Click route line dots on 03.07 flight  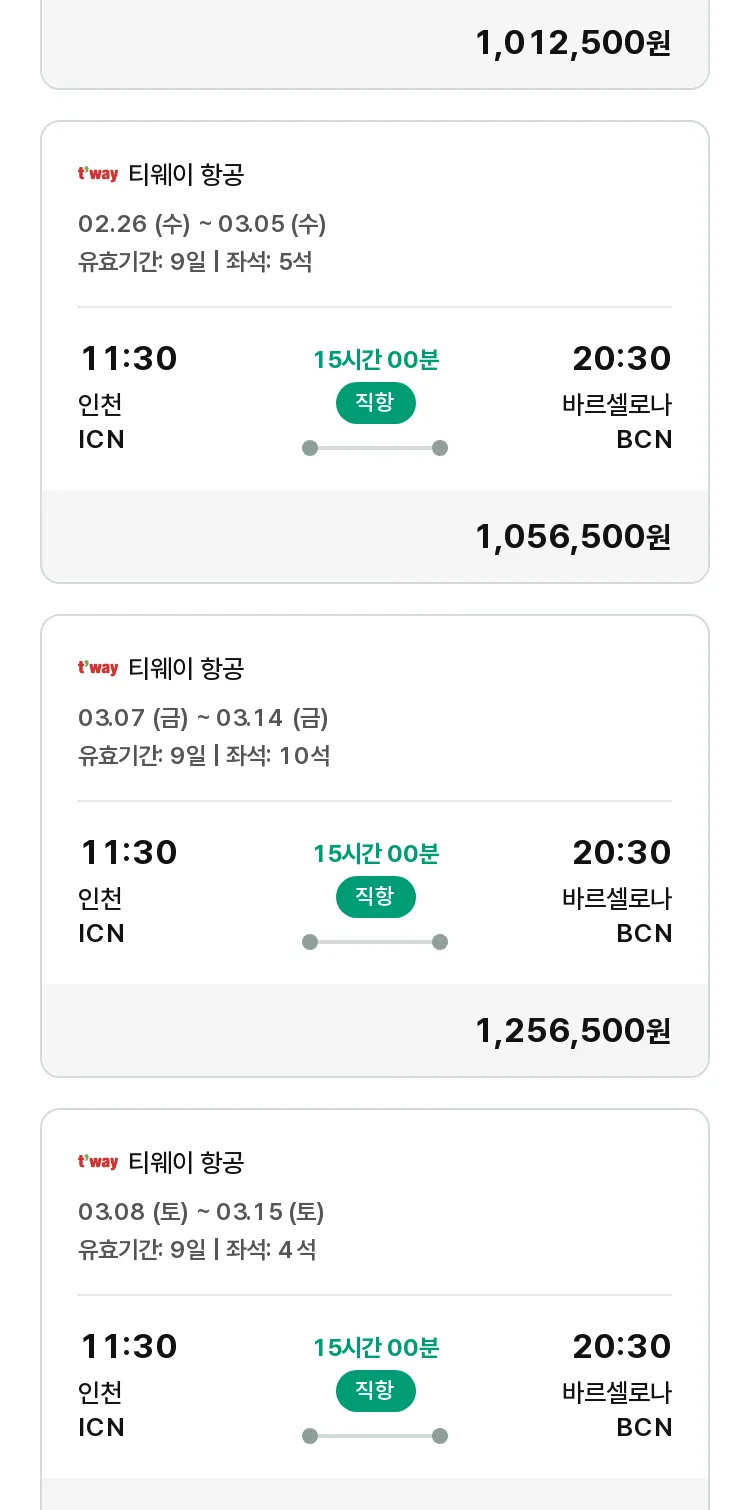click(375, 942)
